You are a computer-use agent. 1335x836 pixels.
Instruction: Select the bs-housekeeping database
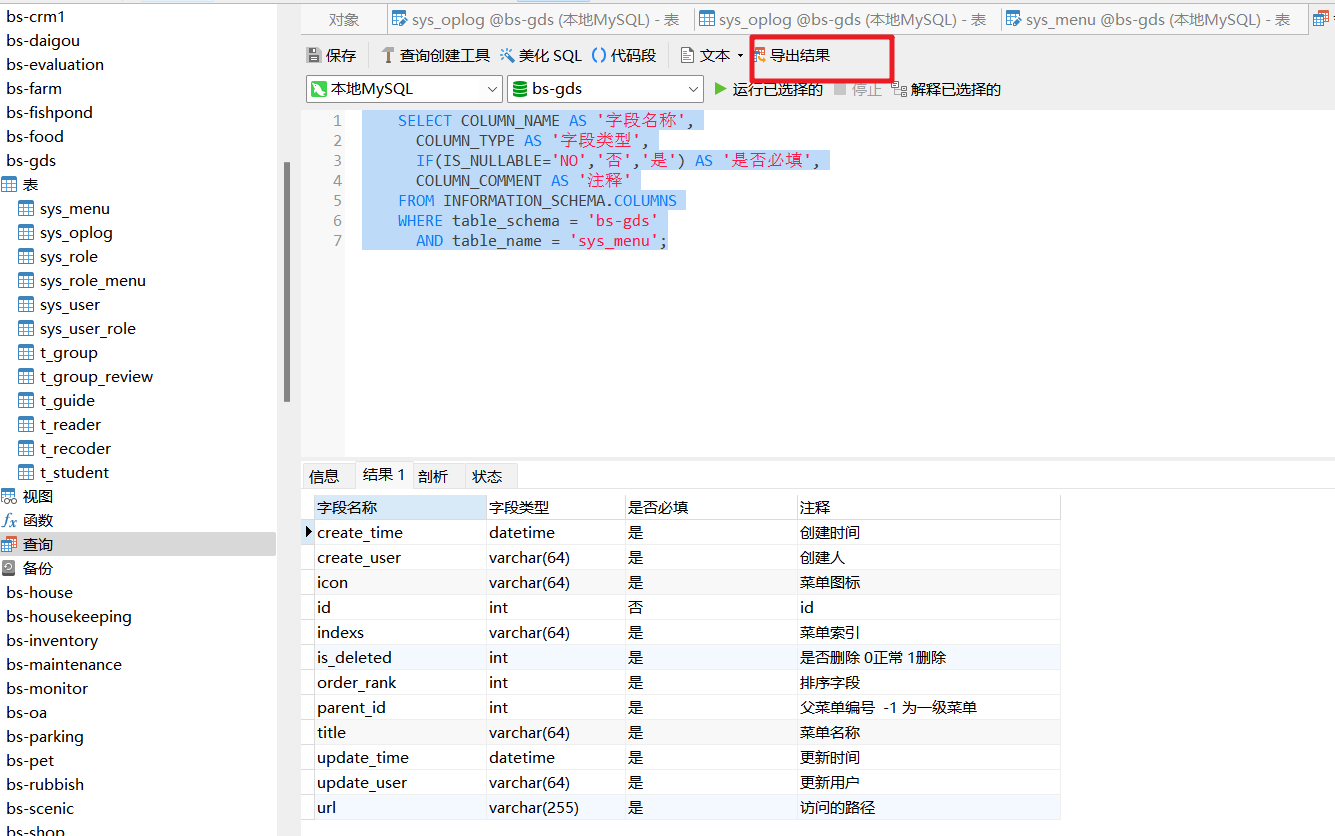[x=69, y=617]
